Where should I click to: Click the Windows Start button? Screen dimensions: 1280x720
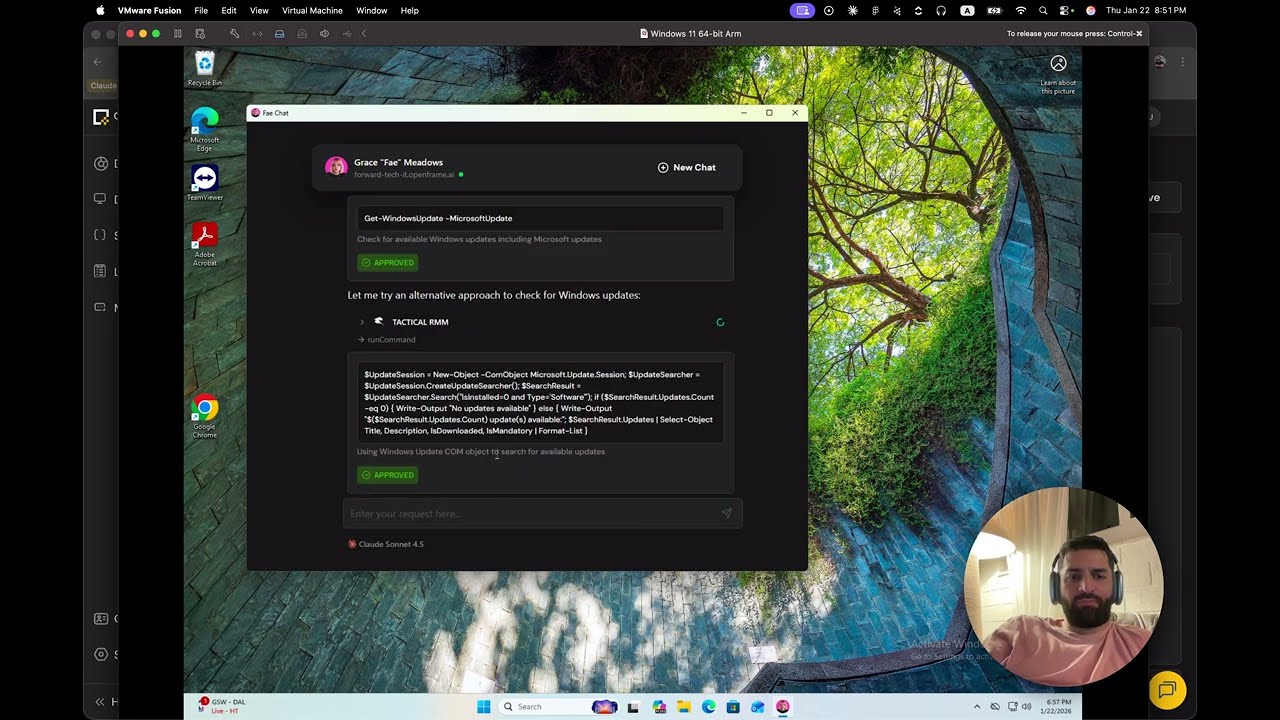484,706
